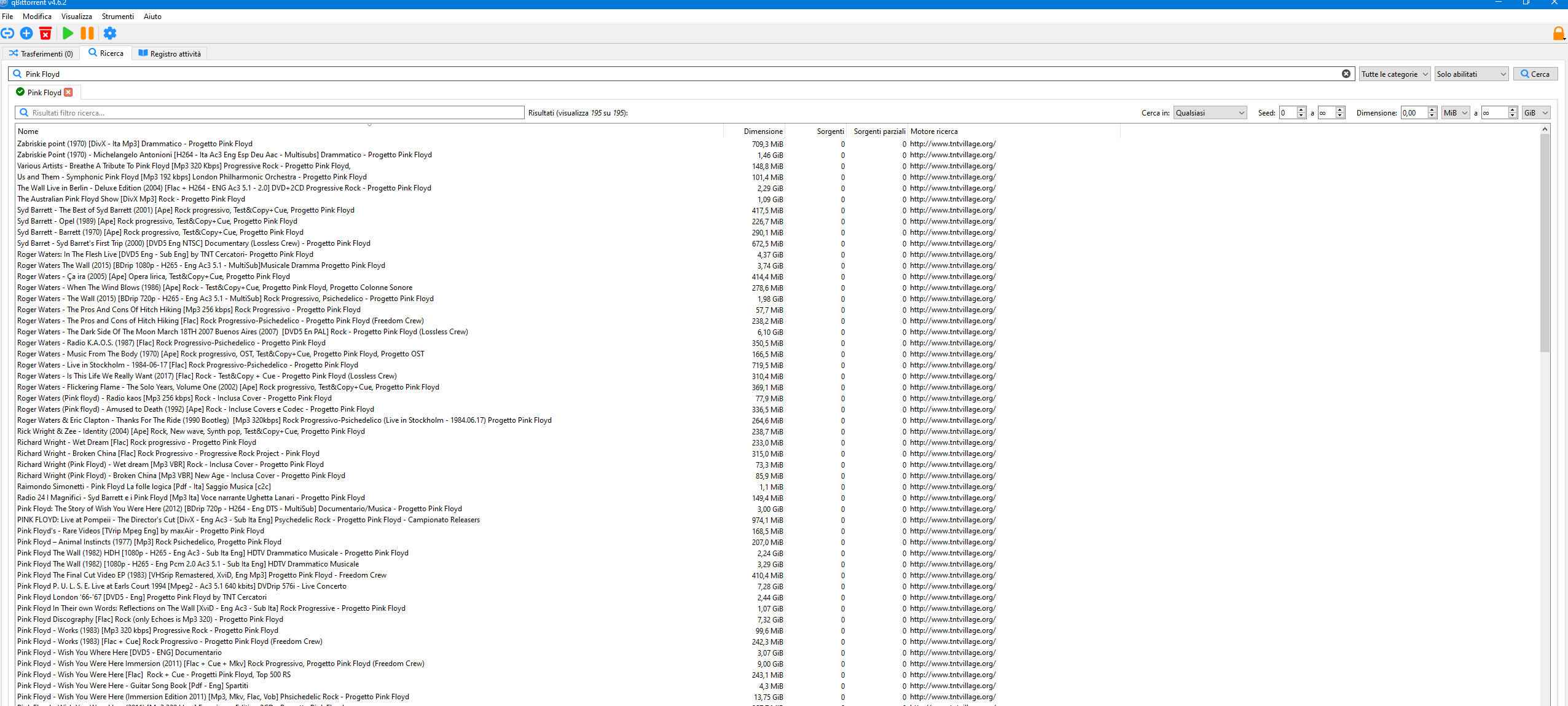Select Rick Wright & Zee - Identity row

(568, 431)
